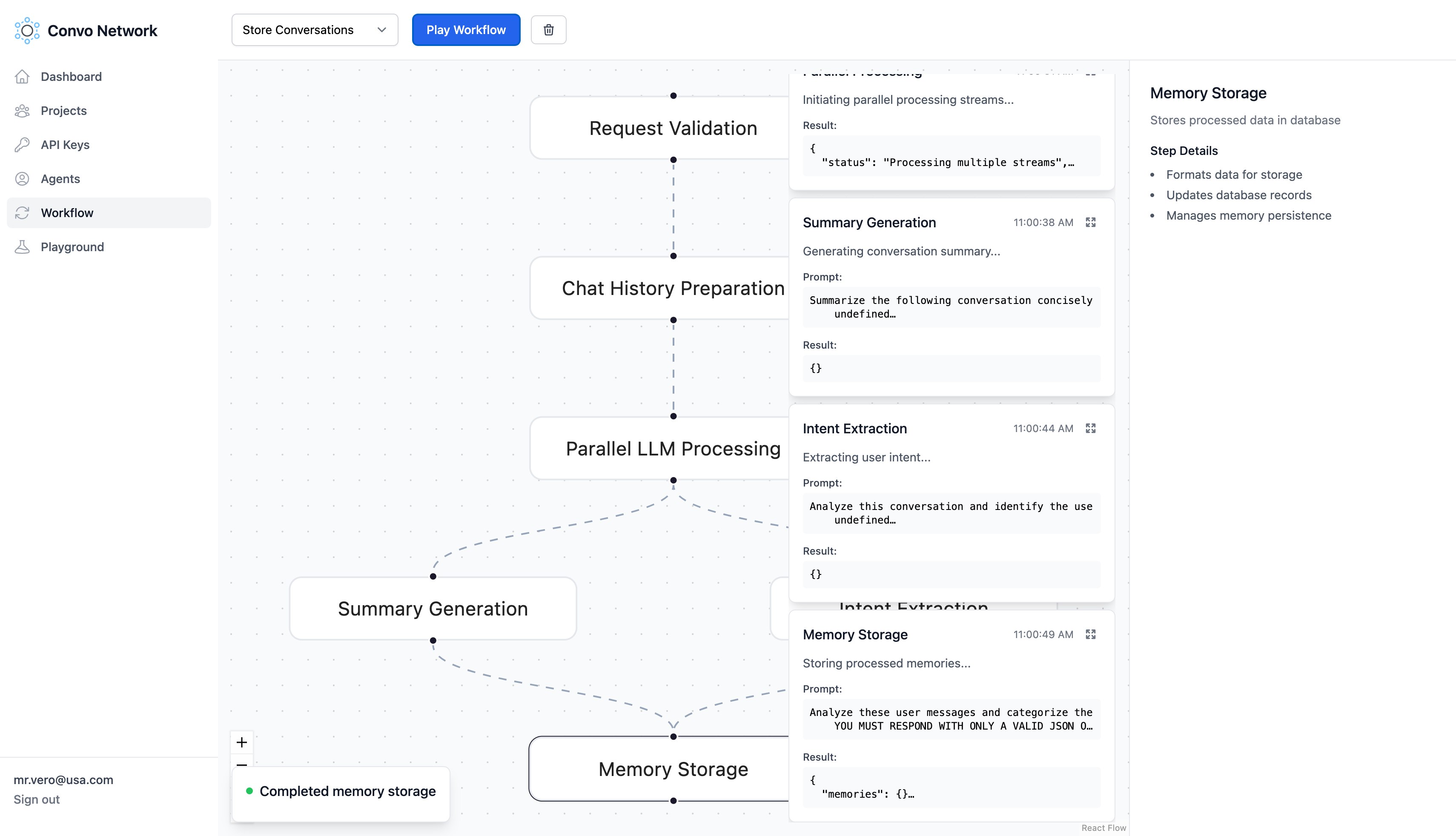Click "Extracting user intent..." text
Screen dimensions: 1456x836
click(x=866, y=458)
